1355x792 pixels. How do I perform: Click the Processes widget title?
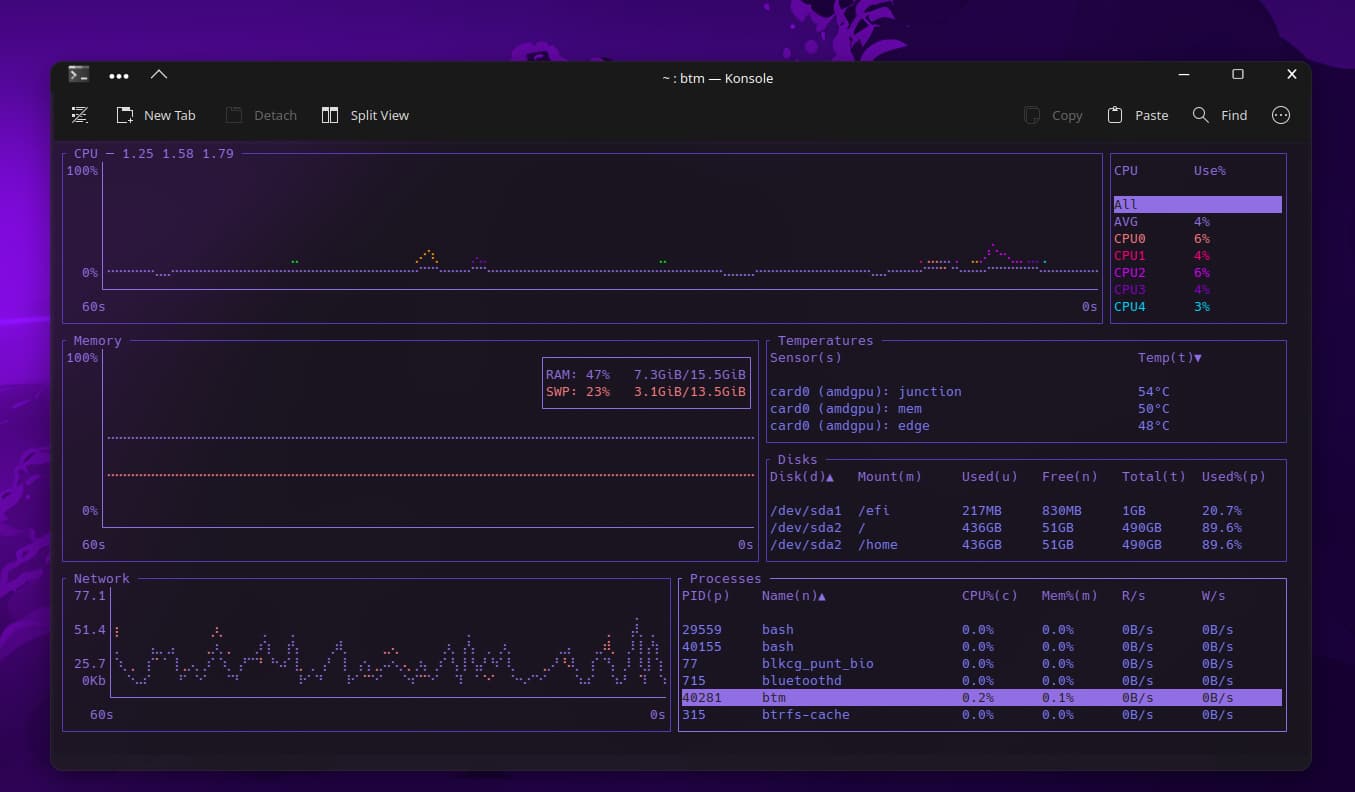pos(726,579)
